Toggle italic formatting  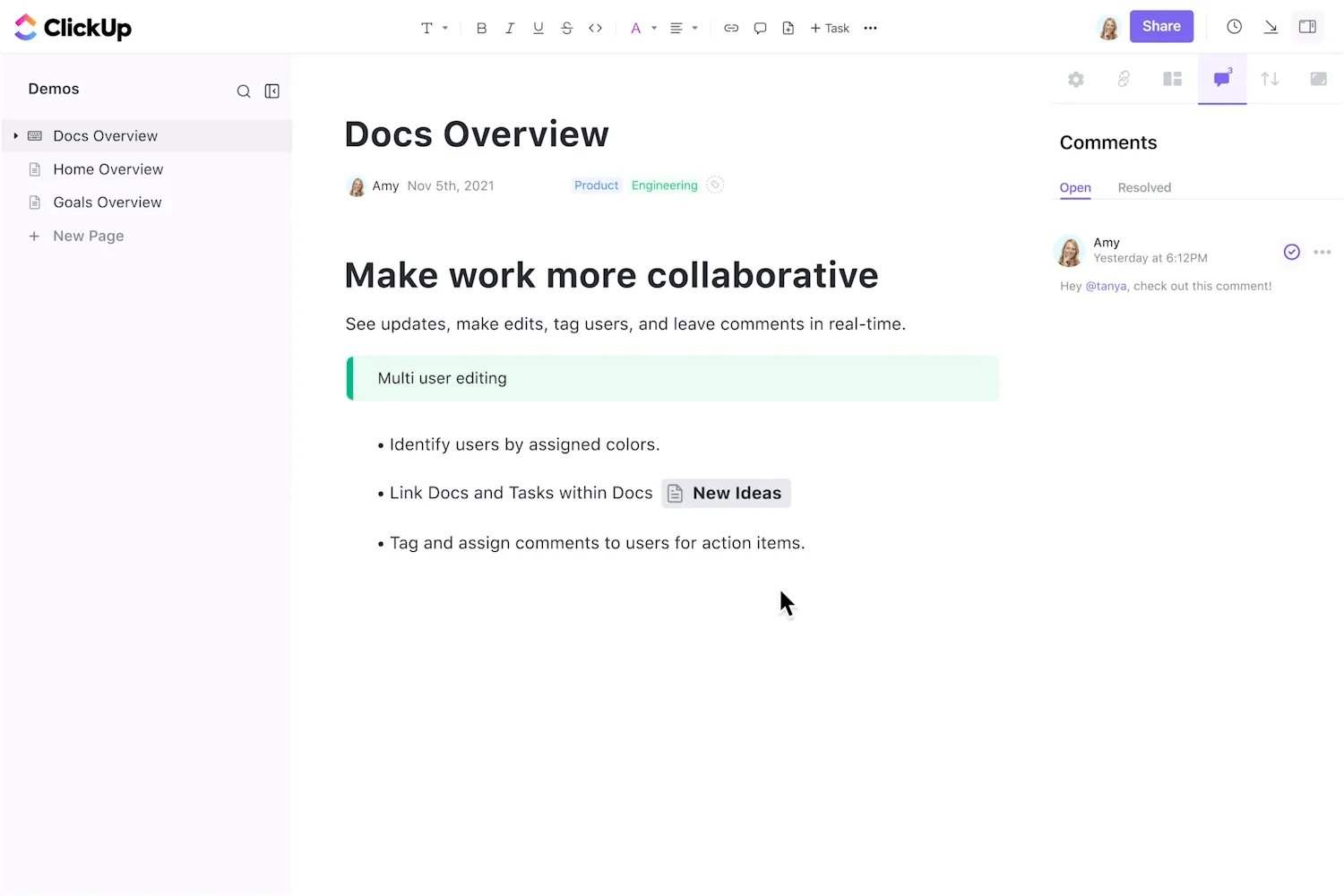coord(510,28)
